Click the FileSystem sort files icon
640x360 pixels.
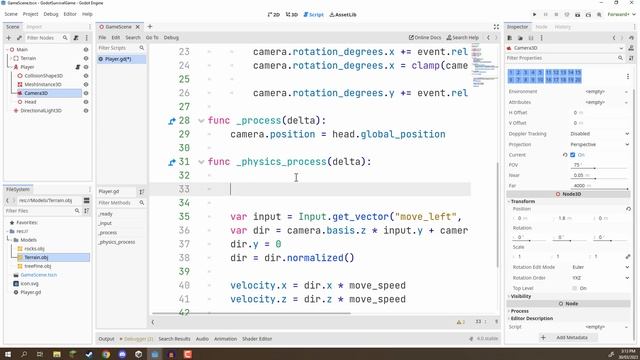[x=87, y=211]
